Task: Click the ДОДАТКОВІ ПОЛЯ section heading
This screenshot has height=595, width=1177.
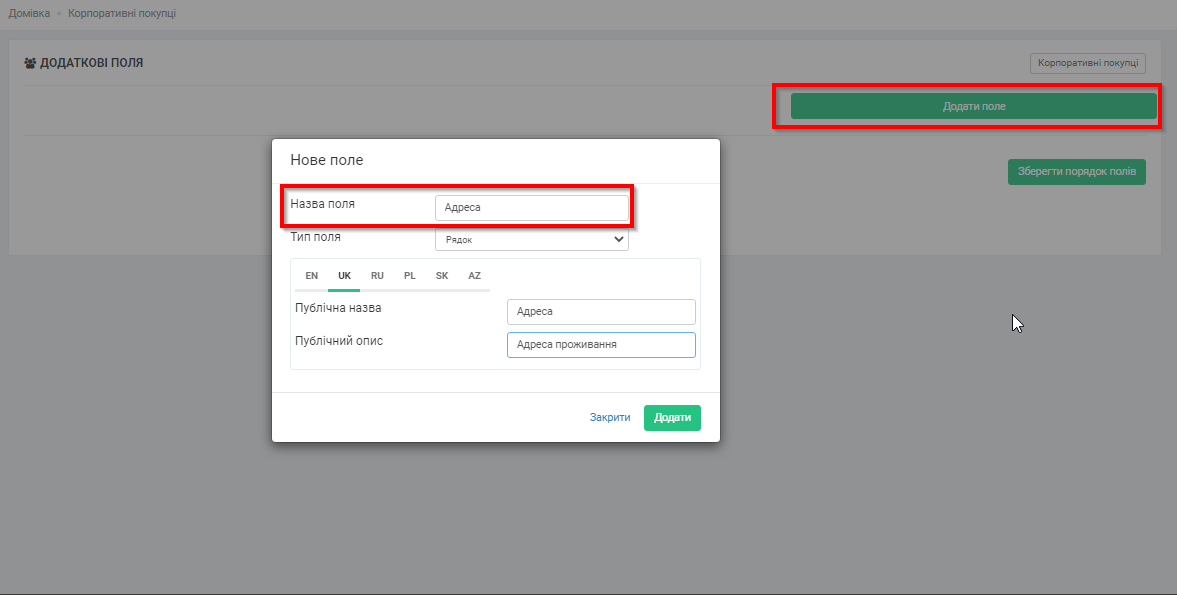Action: (x=91, y=63)
